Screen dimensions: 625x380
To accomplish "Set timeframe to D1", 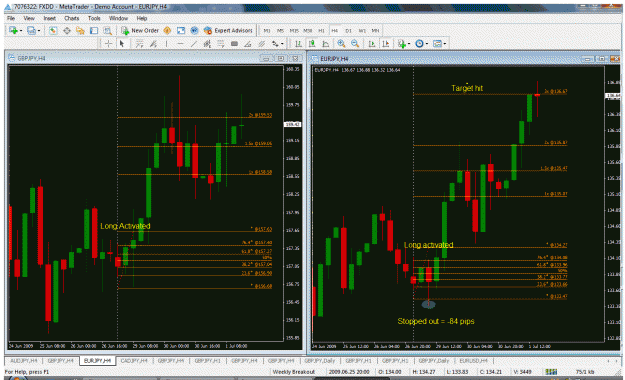I will coord(348,31).
